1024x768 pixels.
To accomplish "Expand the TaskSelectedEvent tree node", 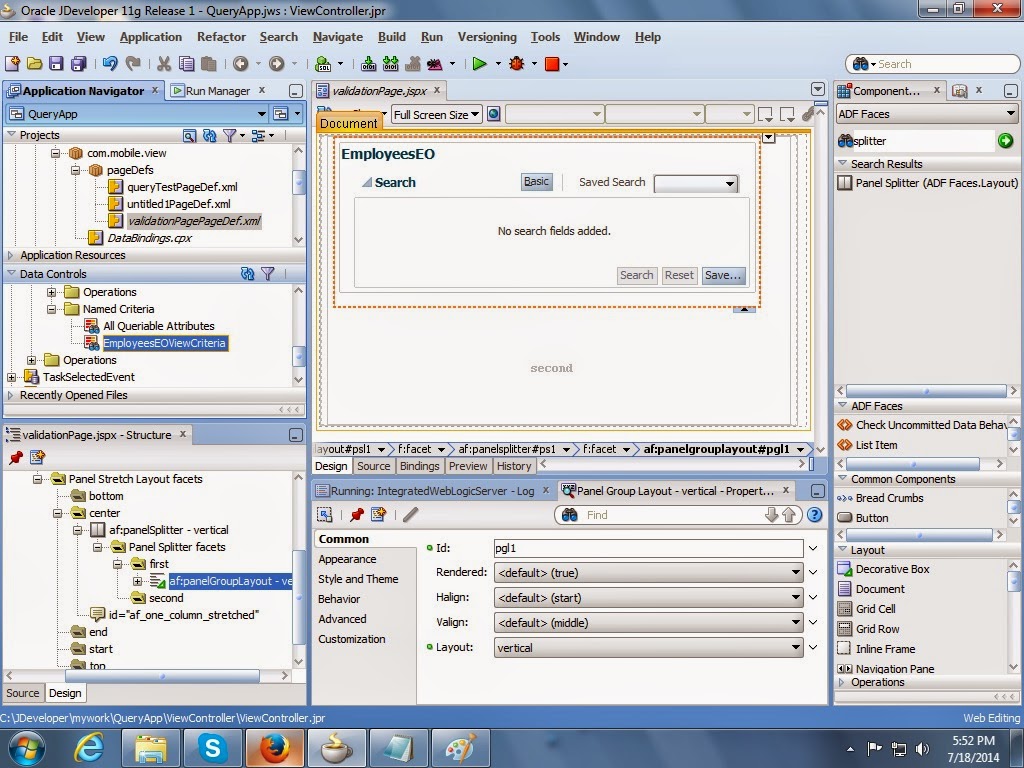I will pyautogui.click(x=11, y=377).
